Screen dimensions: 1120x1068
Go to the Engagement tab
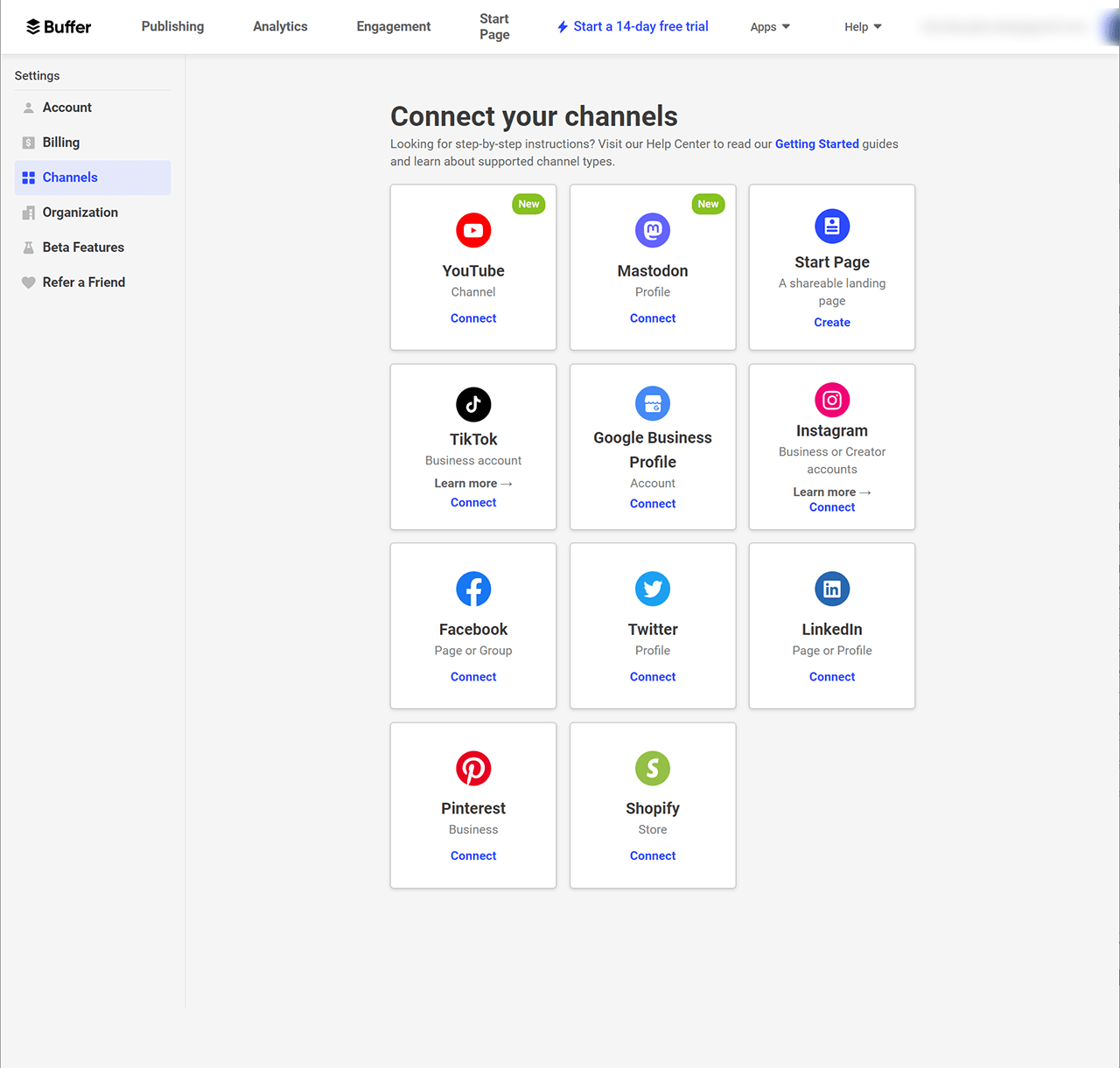click(x=394, y=26)
